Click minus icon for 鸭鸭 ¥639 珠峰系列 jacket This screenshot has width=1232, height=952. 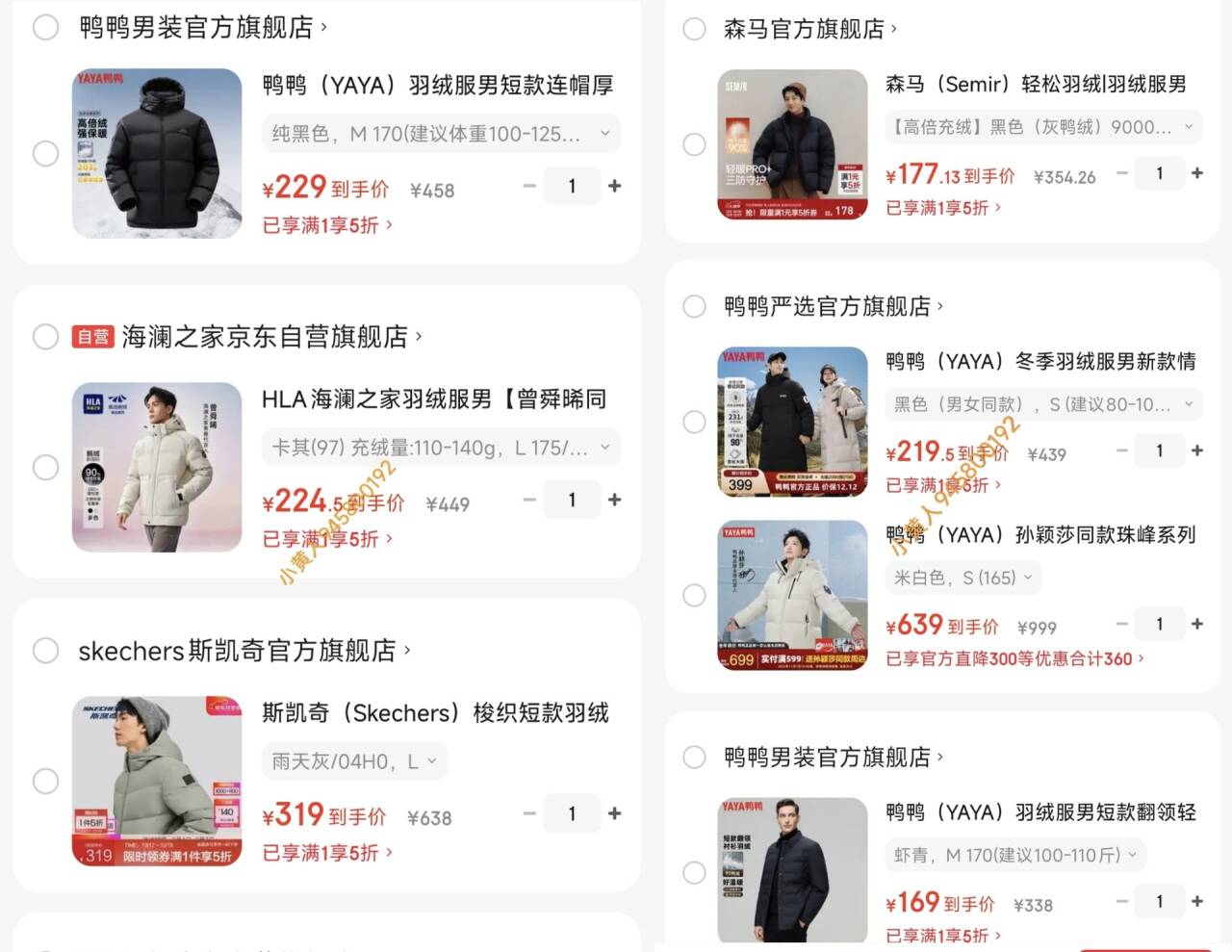point(1122,624)
